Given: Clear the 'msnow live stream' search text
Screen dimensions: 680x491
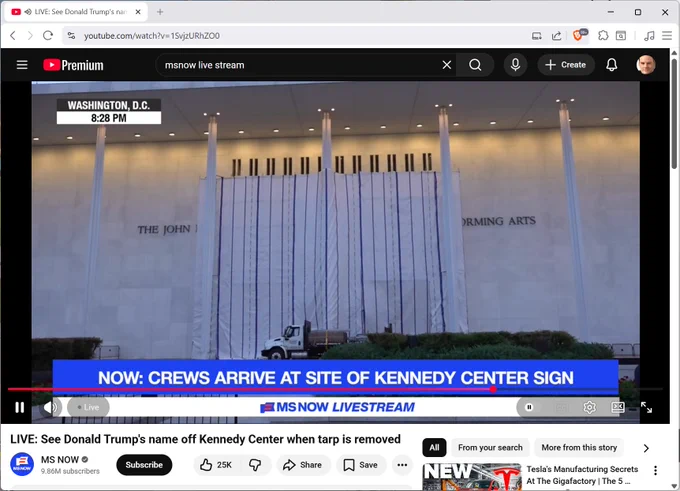Looking at the screenshot, I should click(x=447, y=65).
